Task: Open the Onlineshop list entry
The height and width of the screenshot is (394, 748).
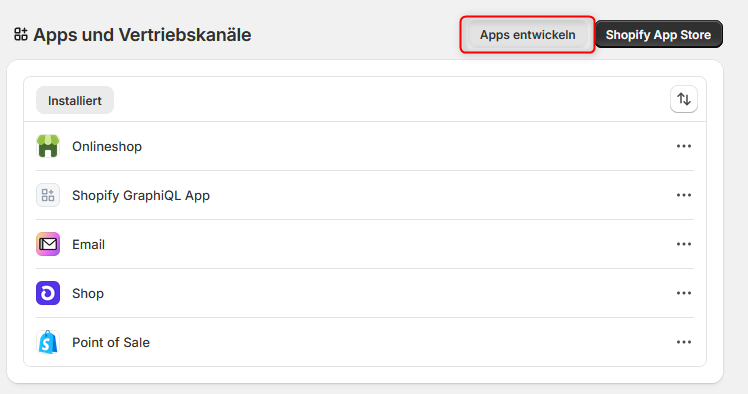Action: [365, 146]
